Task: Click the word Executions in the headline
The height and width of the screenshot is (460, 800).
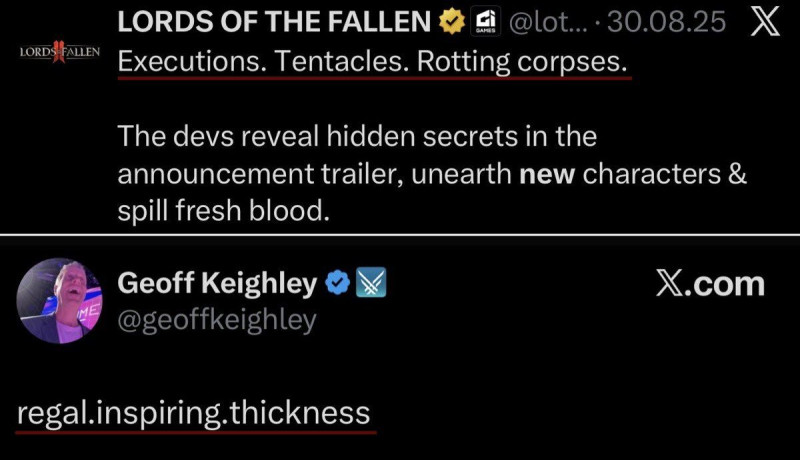Action: click(183, 61)
